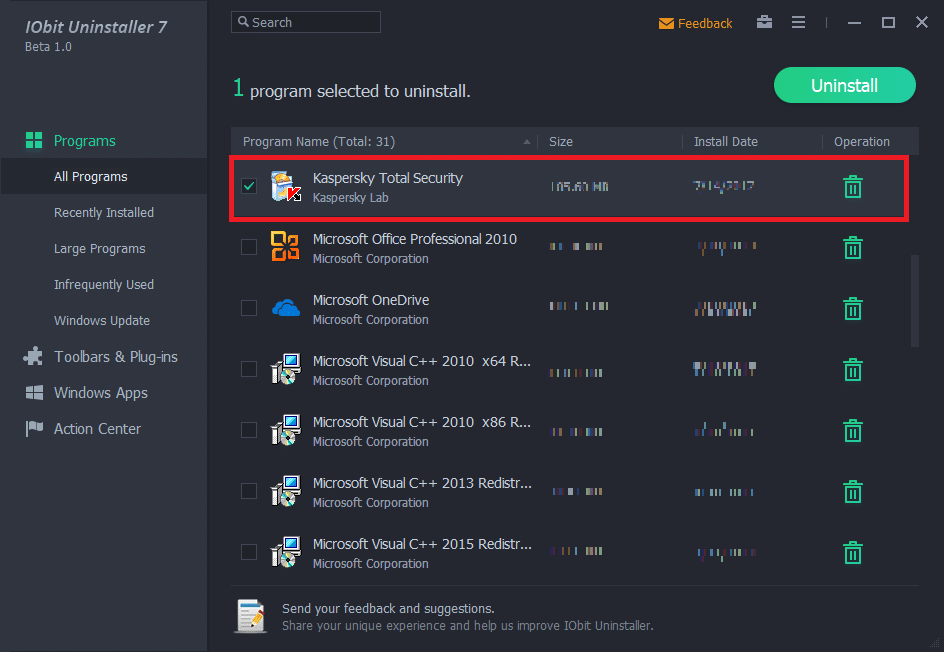The image size is (944, 652).
Task: Click the Search input field
Action: tap(306, 22)
